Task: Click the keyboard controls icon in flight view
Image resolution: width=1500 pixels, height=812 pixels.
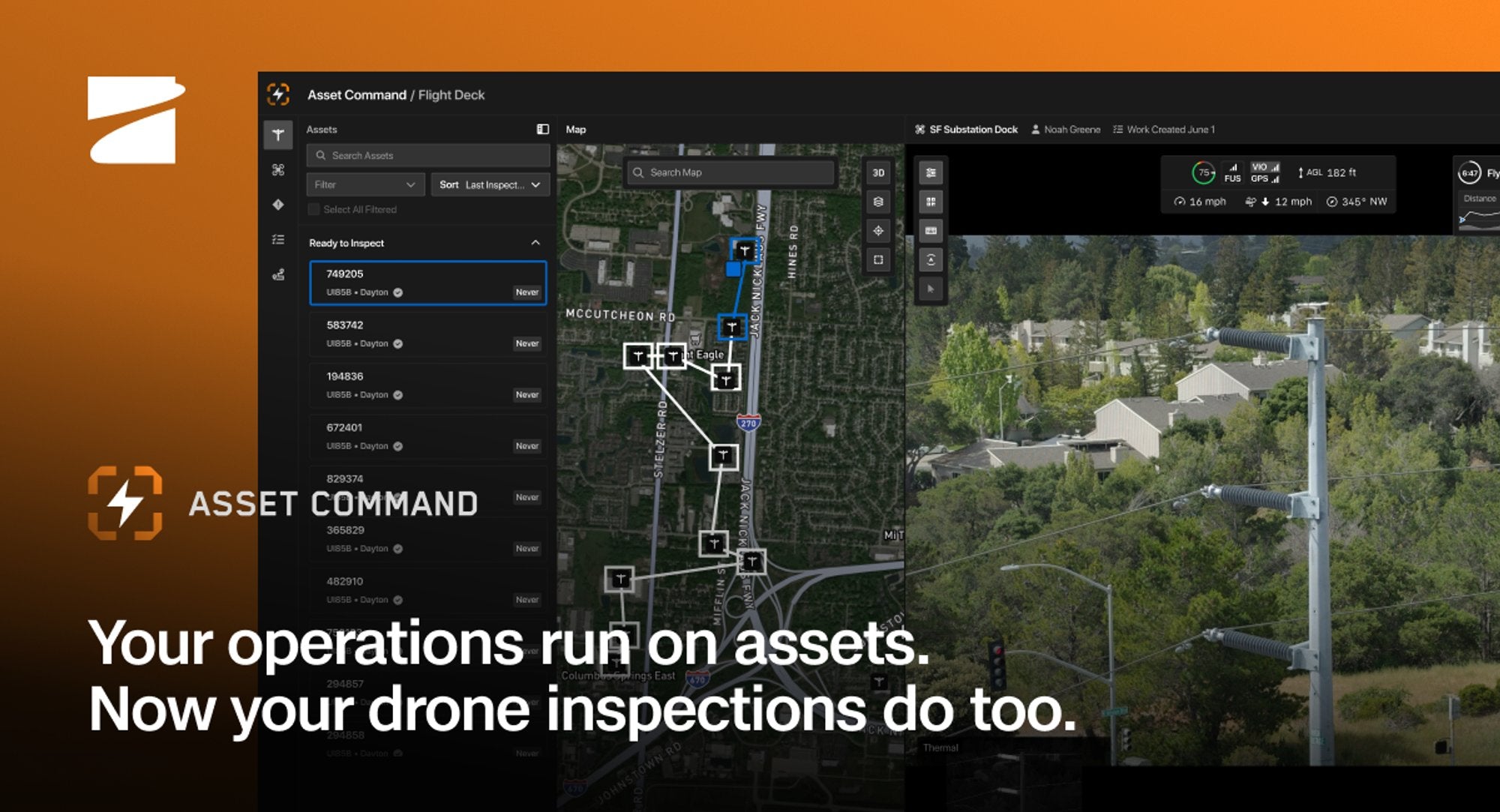Action: 931,231
